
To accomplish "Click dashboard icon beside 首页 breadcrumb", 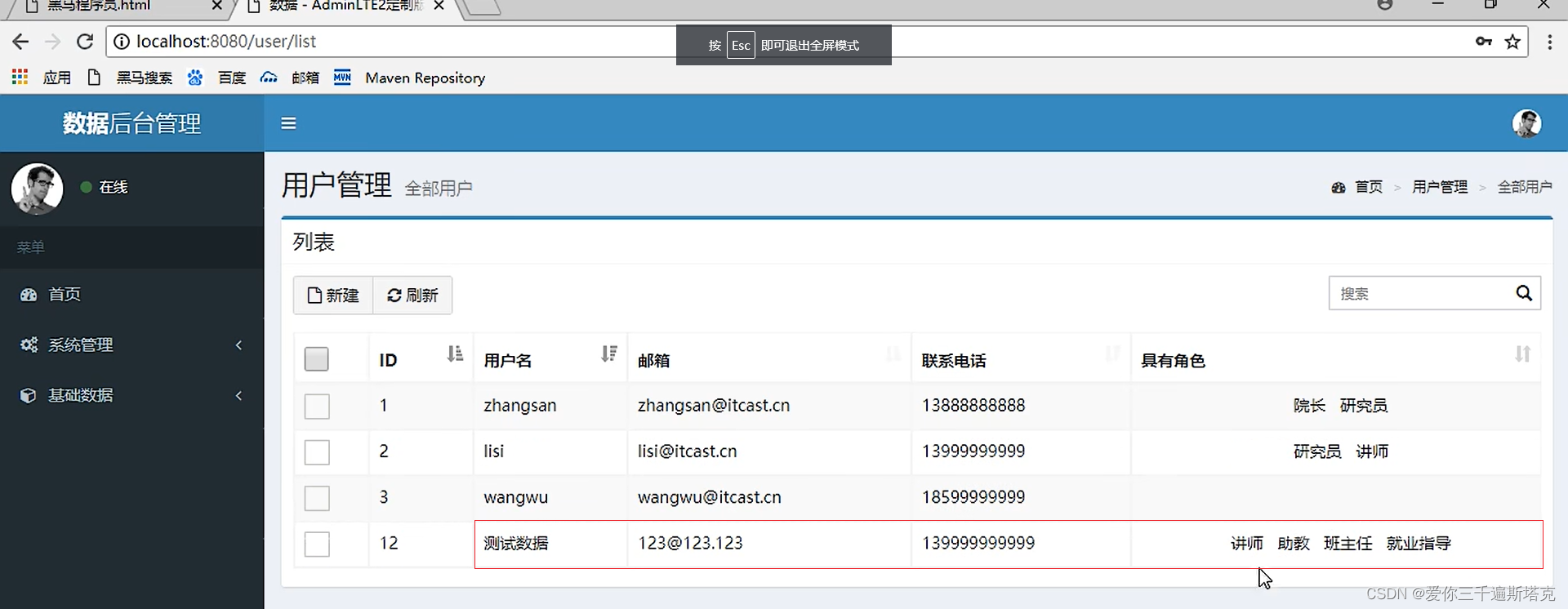I will 1338,188.
